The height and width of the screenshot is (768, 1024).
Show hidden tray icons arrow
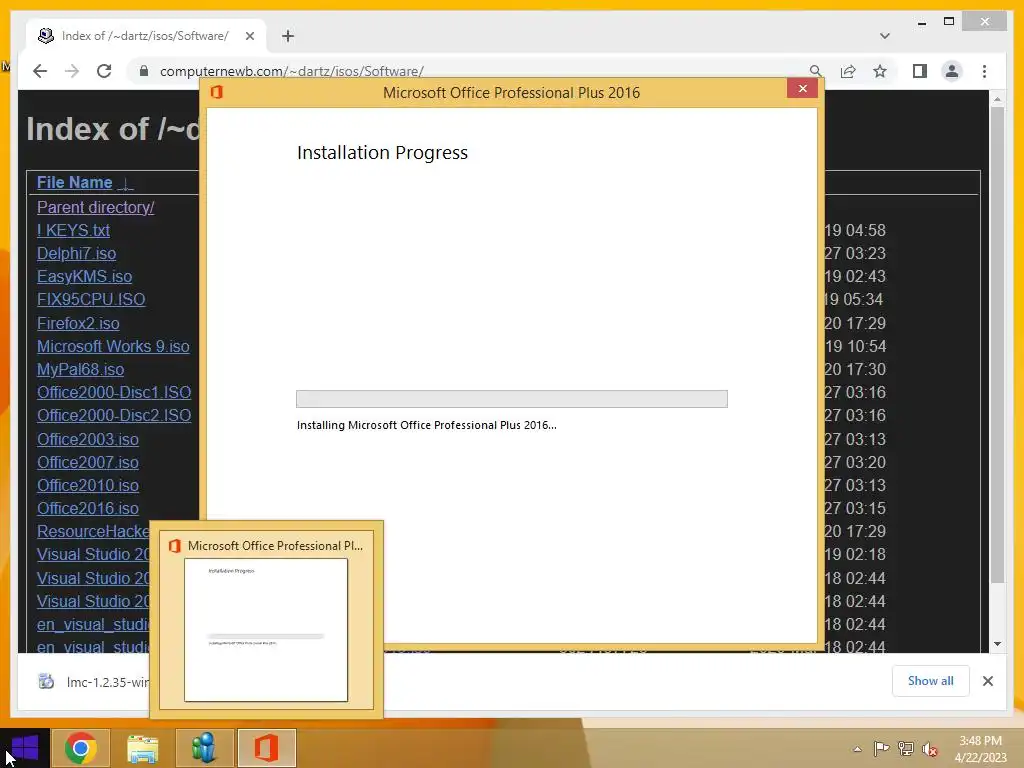point(857,749)
